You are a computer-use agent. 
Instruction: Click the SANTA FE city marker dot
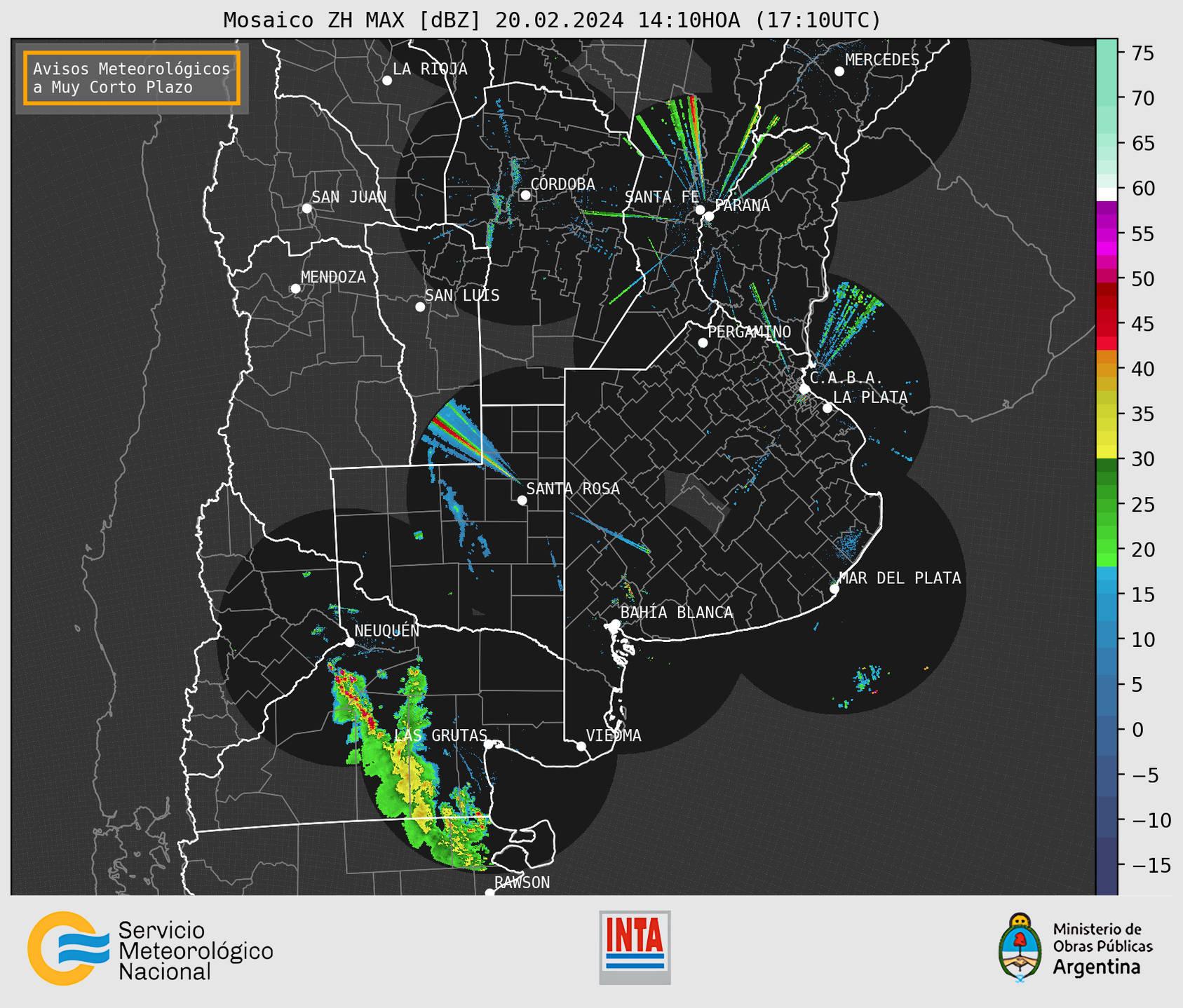coord(700,210)
